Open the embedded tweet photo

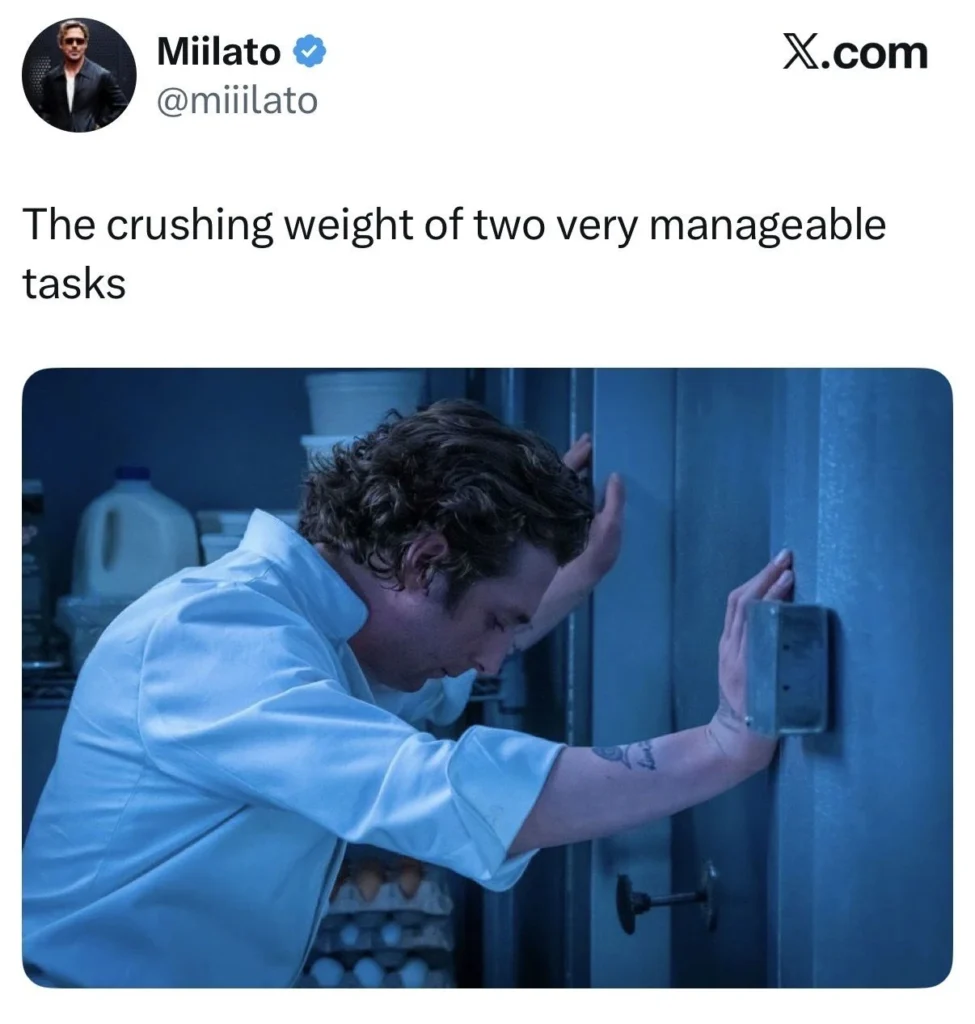pos(487,678)
